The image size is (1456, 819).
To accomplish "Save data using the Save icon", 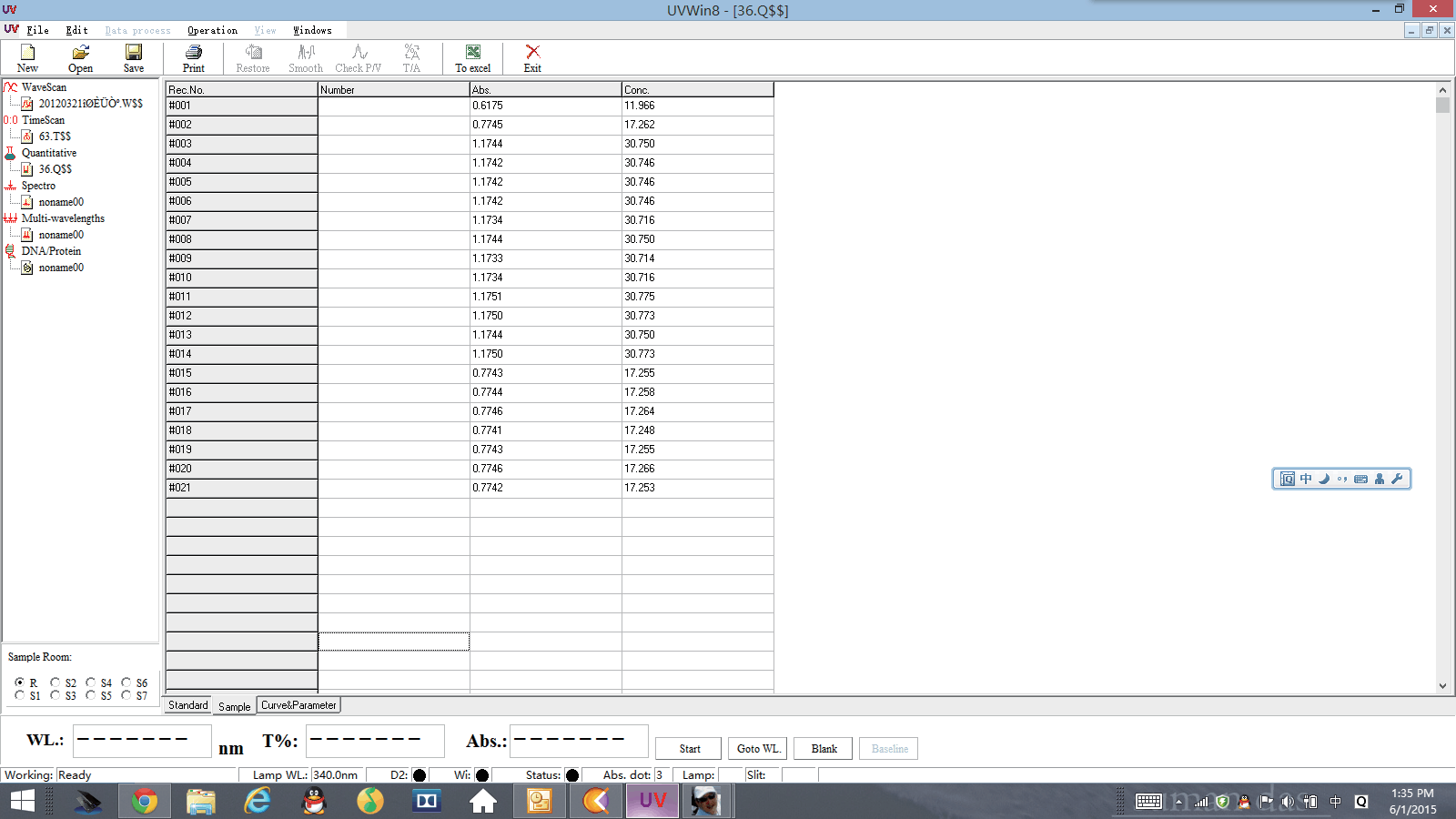I will [x=134, y=58].
